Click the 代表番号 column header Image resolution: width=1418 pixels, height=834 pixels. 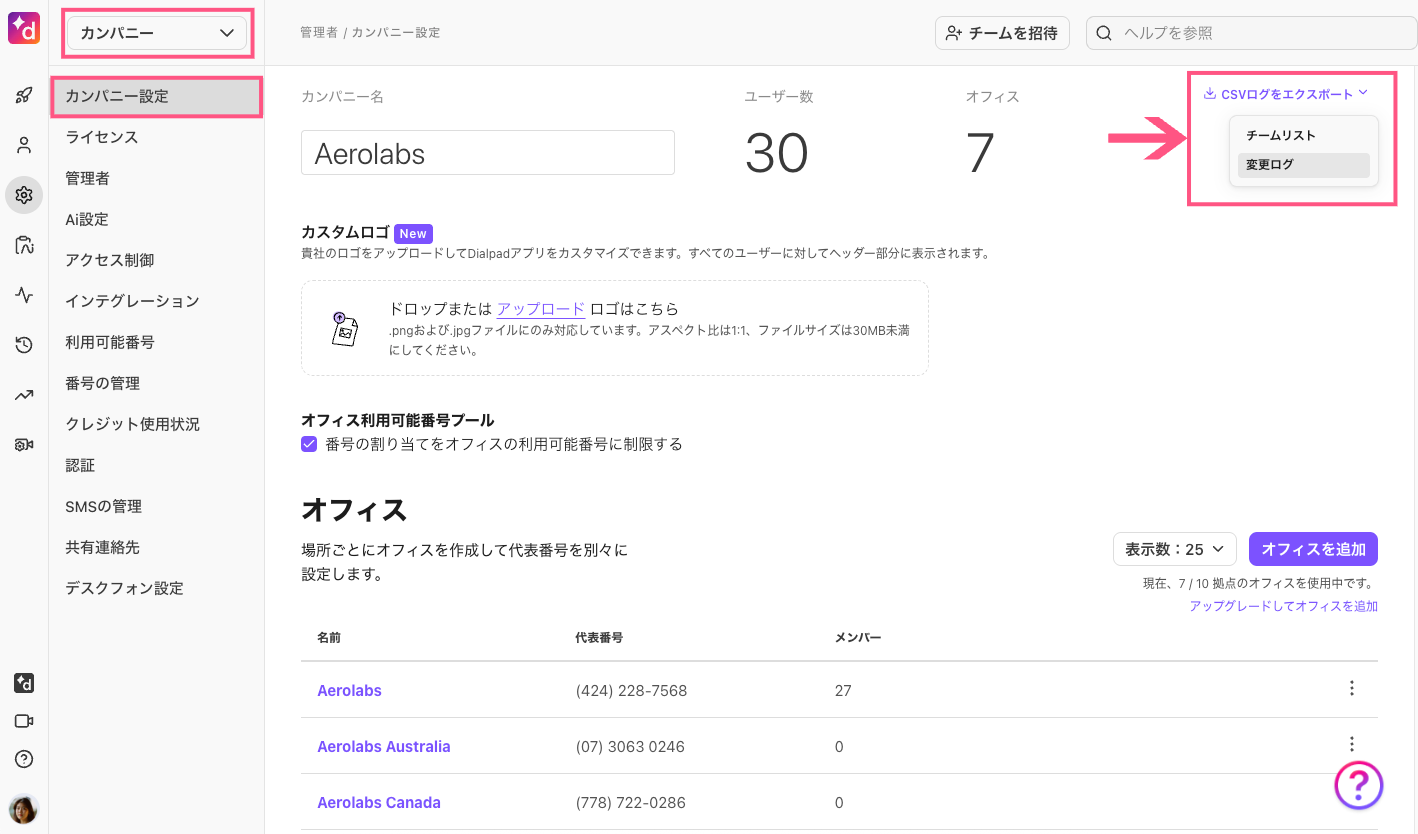[599, 637]
